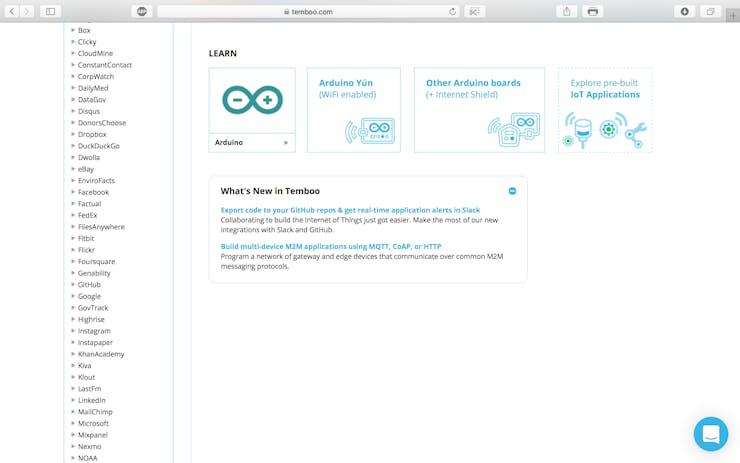740x463 pixels.
Task: Reload the temboo.com page
Action: tap(452, 11)
